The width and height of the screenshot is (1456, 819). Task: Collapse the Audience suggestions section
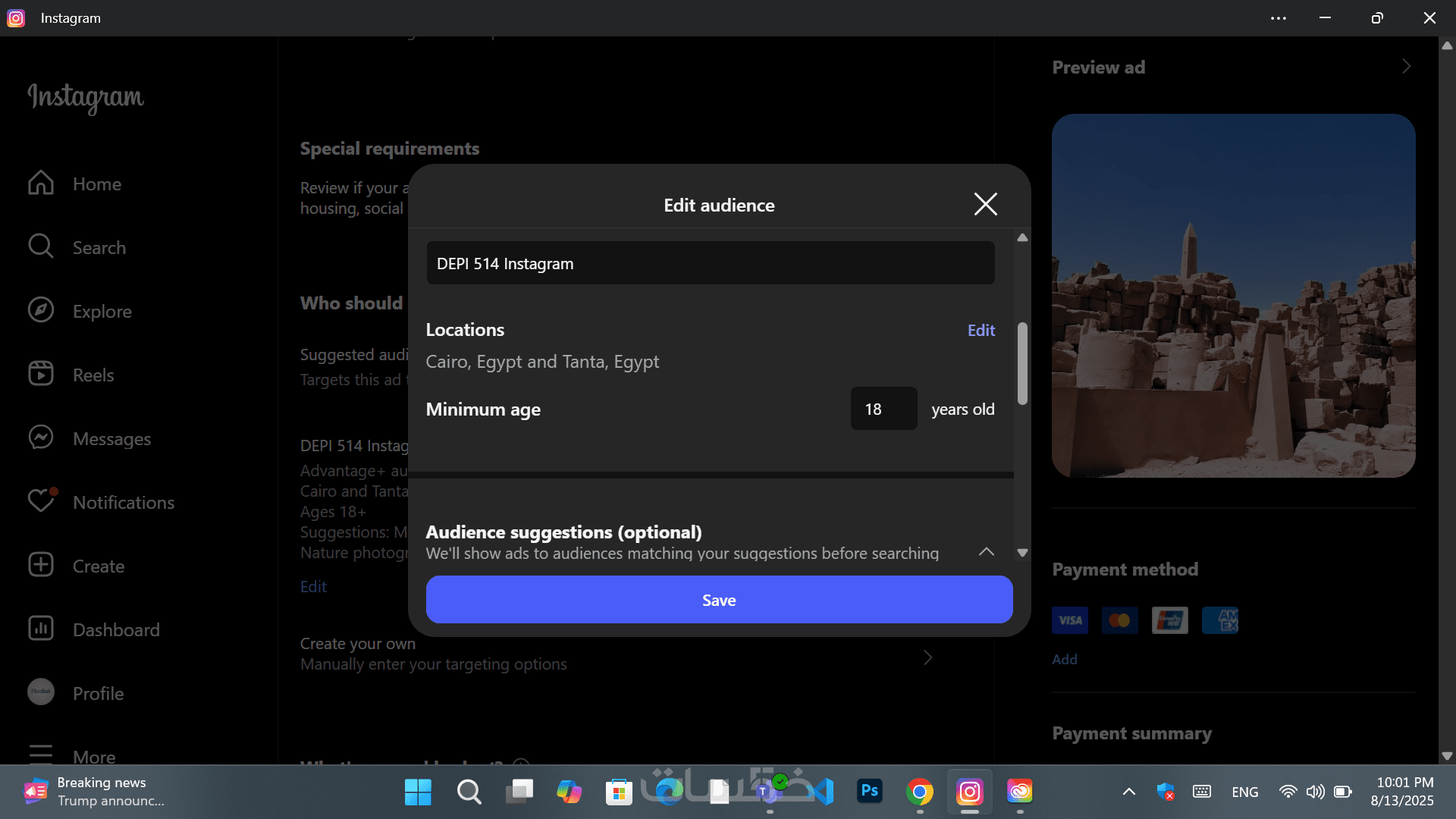[986, 552]
